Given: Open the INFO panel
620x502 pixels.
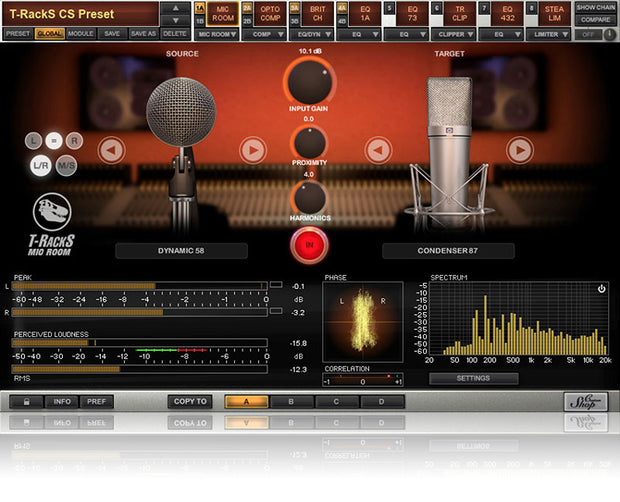Looking at the screenshot, I should click(x=62, y=402).
